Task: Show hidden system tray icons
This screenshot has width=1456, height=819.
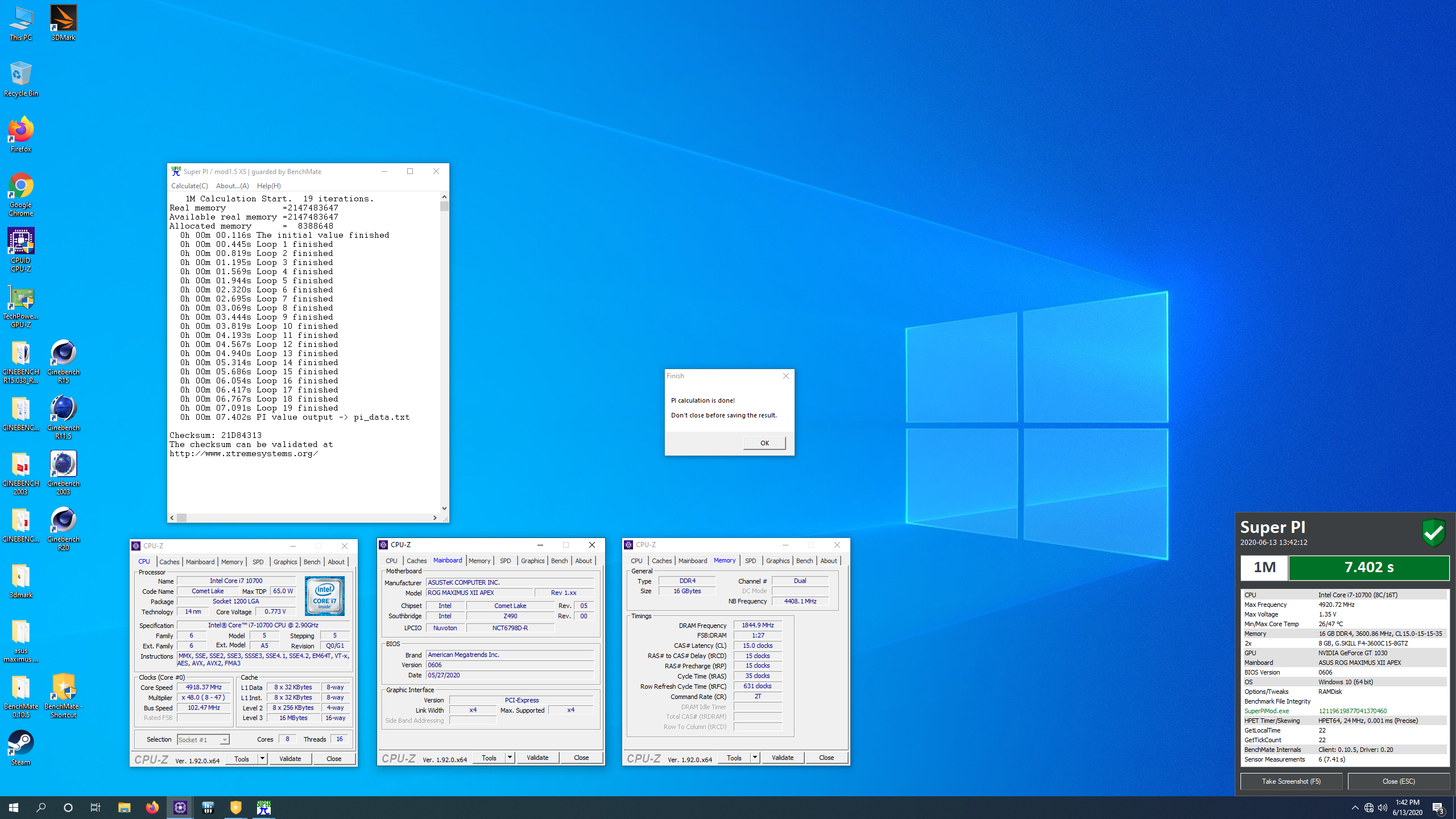Action: click(1355, 808)
